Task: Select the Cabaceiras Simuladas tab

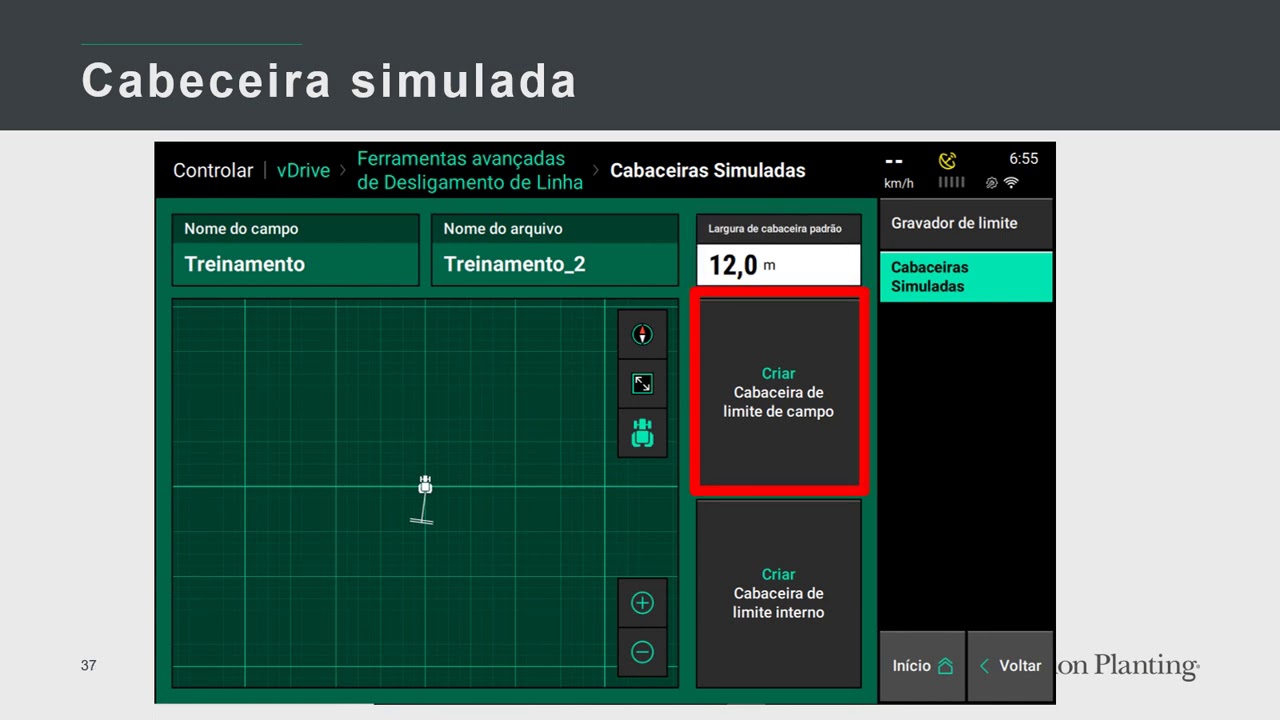Action: (x=966, y=277)
